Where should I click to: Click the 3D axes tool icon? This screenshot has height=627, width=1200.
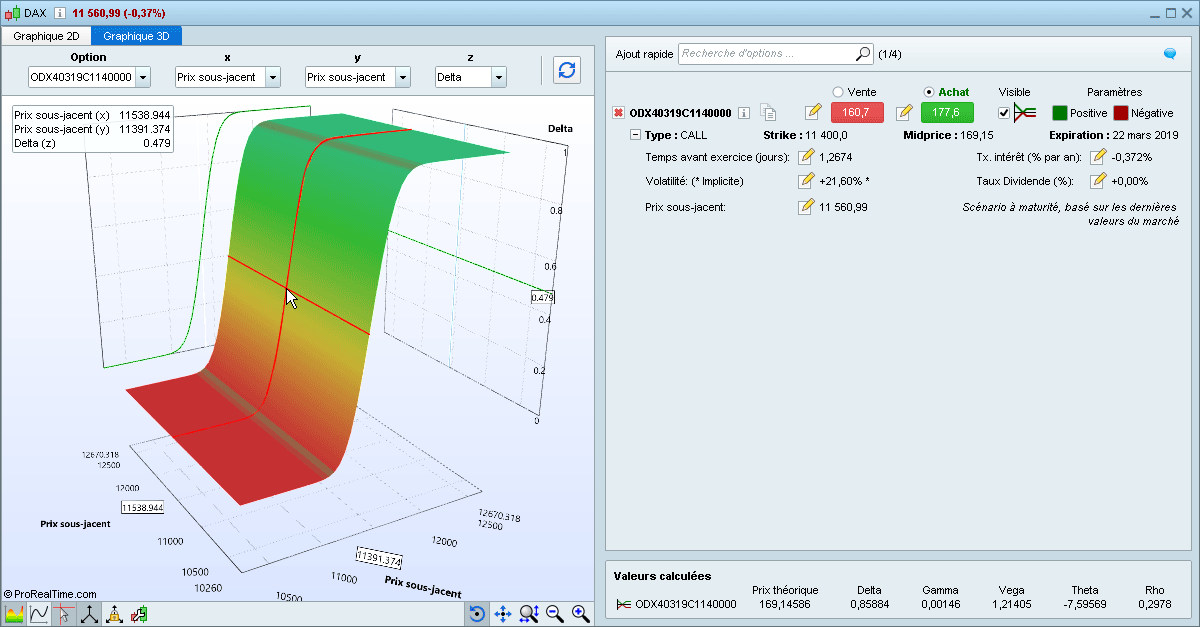88,614
